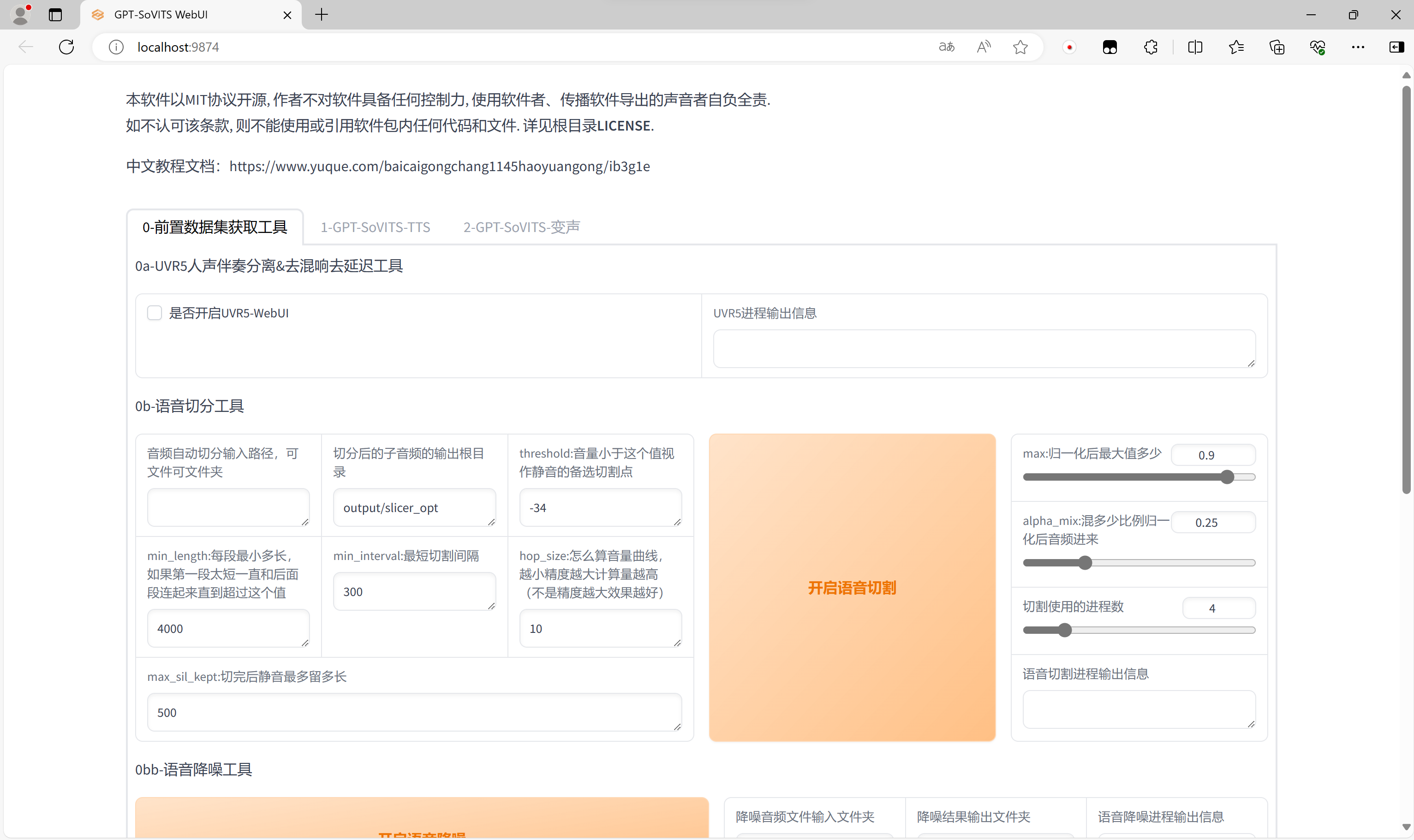1414x840 pixels.
Task: Open the Extensions puzzle icon
Action: tap(1150, 47)
